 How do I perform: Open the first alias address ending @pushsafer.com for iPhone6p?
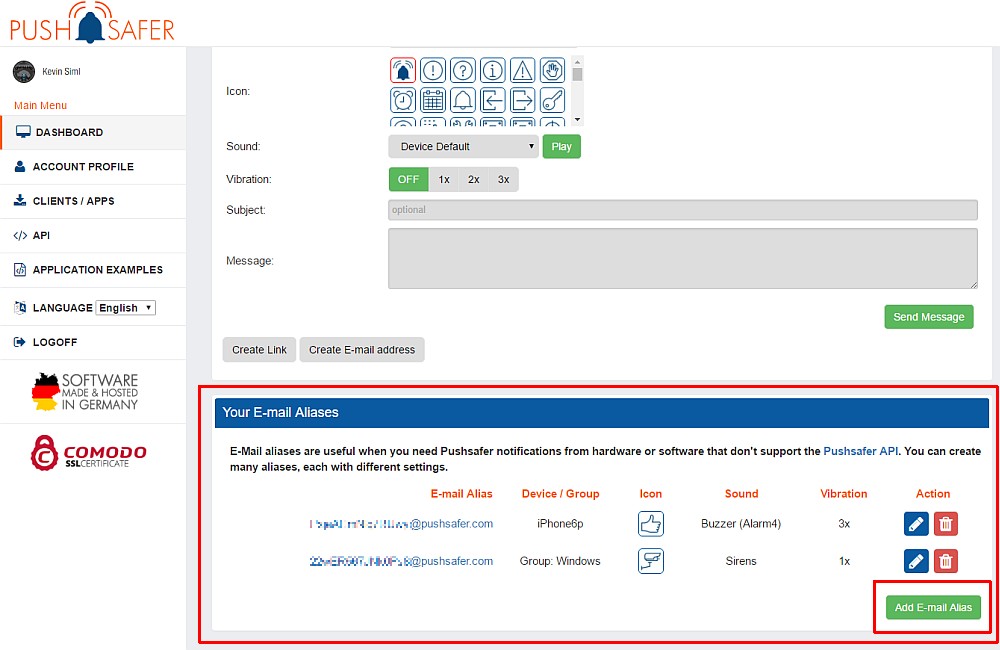(x=401, y=524)
